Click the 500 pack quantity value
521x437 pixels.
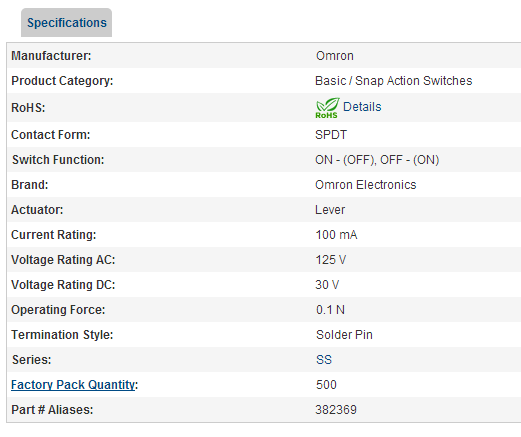[326, 385]
